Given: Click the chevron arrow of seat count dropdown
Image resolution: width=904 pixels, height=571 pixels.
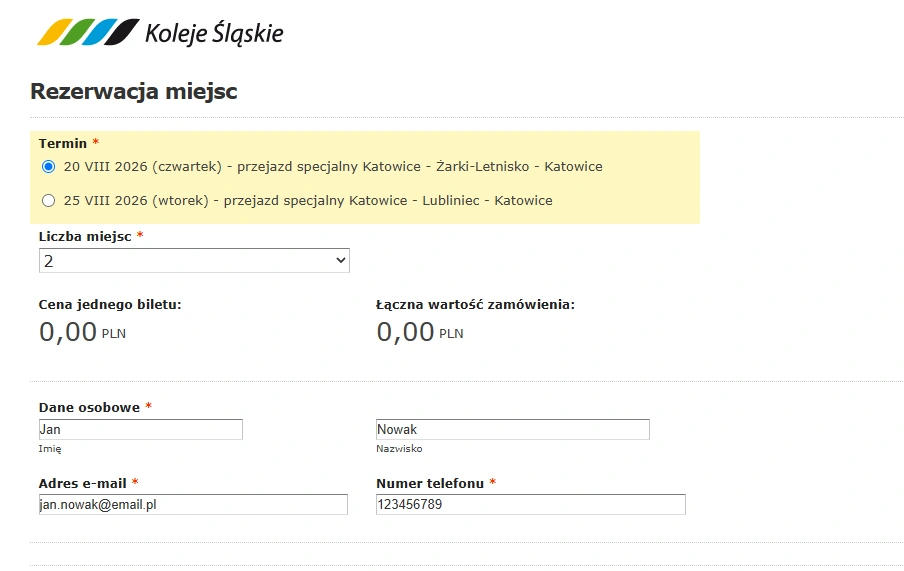Looking at the screenshot, I should click(341, 261).
